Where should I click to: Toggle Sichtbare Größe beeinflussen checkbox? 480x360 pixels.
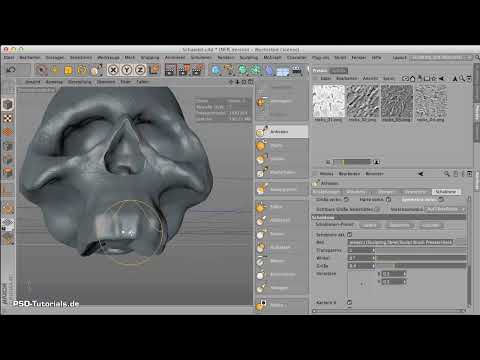pyautogui.click(x=377, y=209)
